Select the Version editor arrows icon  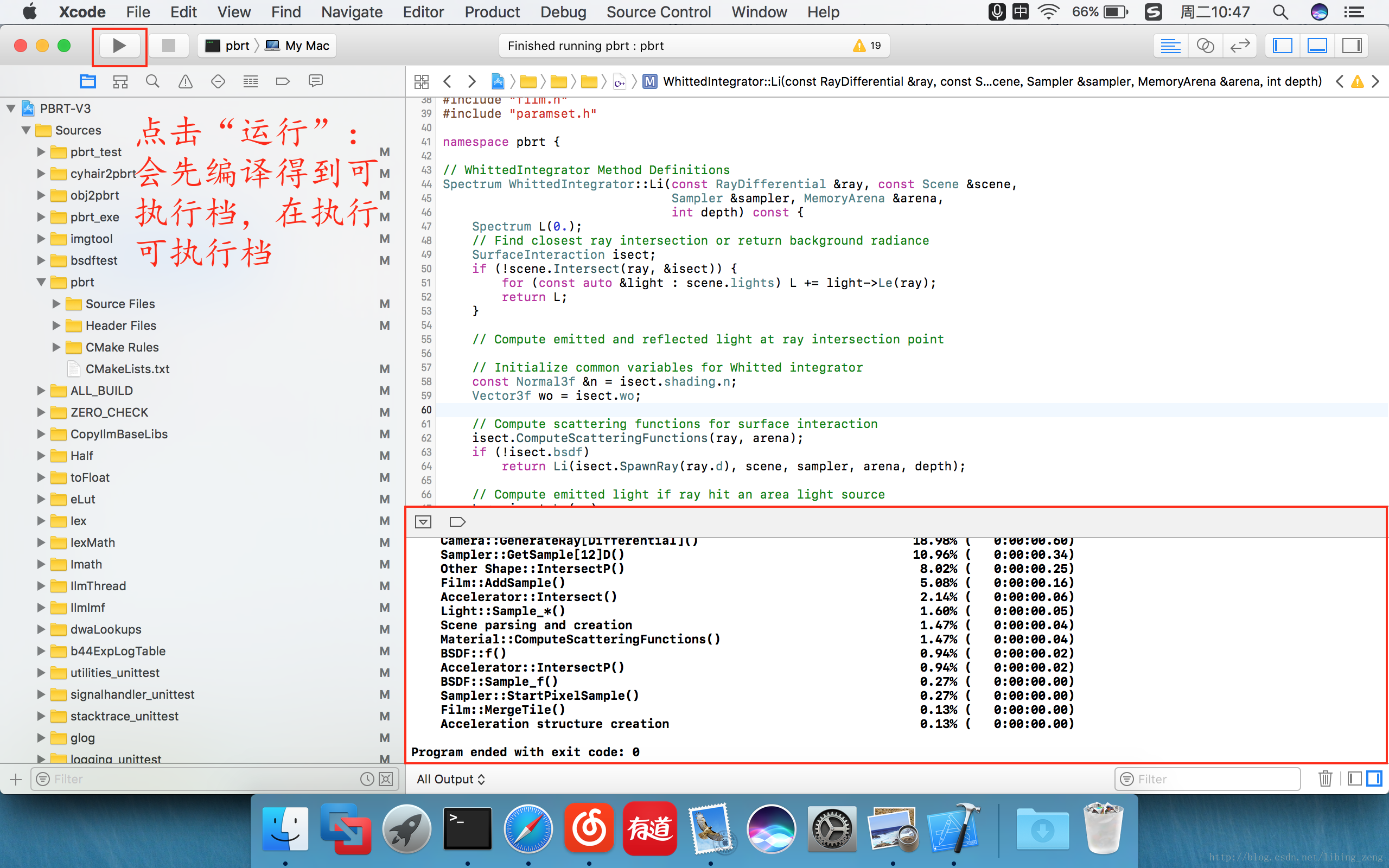point(1240,46)
